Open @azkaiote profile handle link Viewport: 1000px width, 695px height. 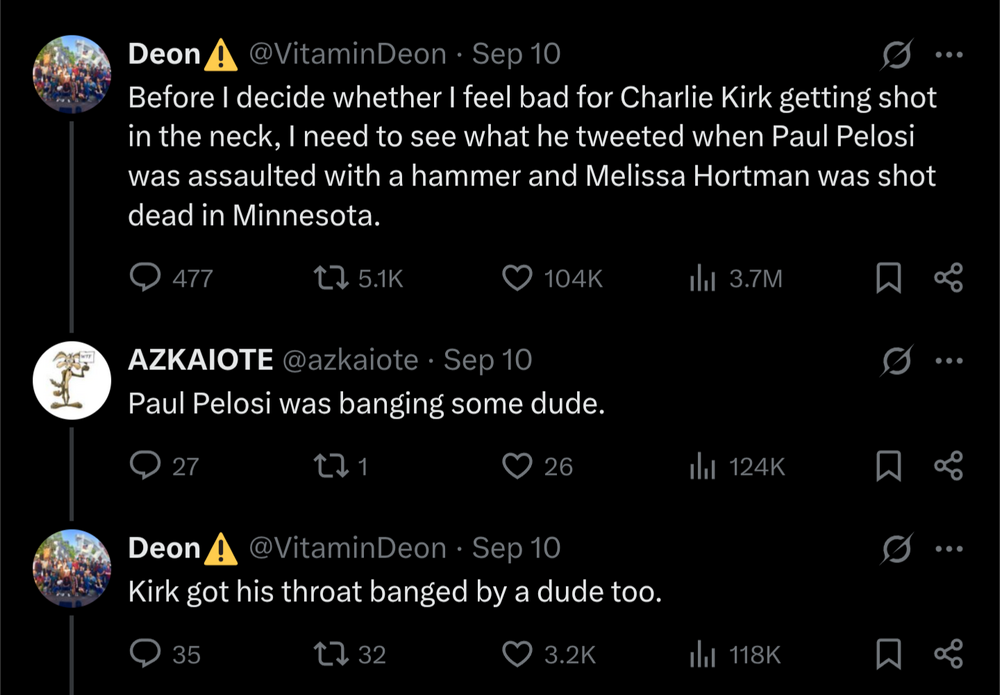point(351,360)
